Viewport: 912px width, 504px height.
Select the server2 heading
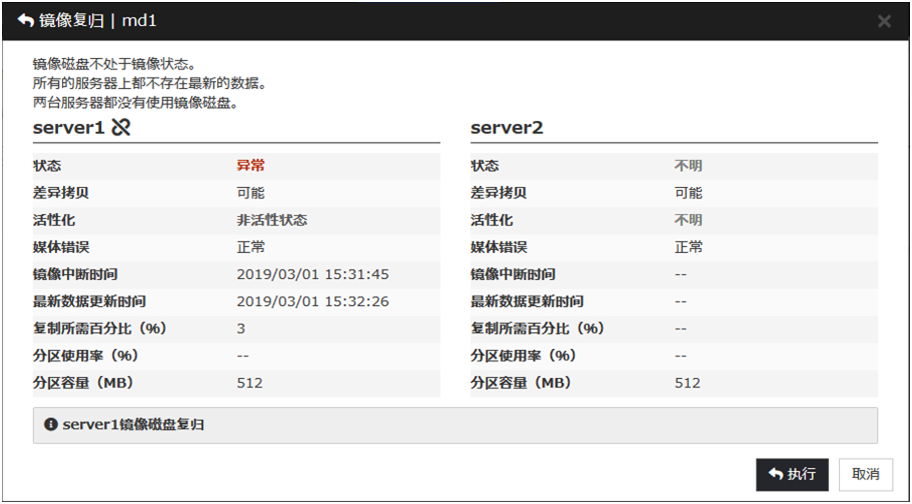pos(507,128)
